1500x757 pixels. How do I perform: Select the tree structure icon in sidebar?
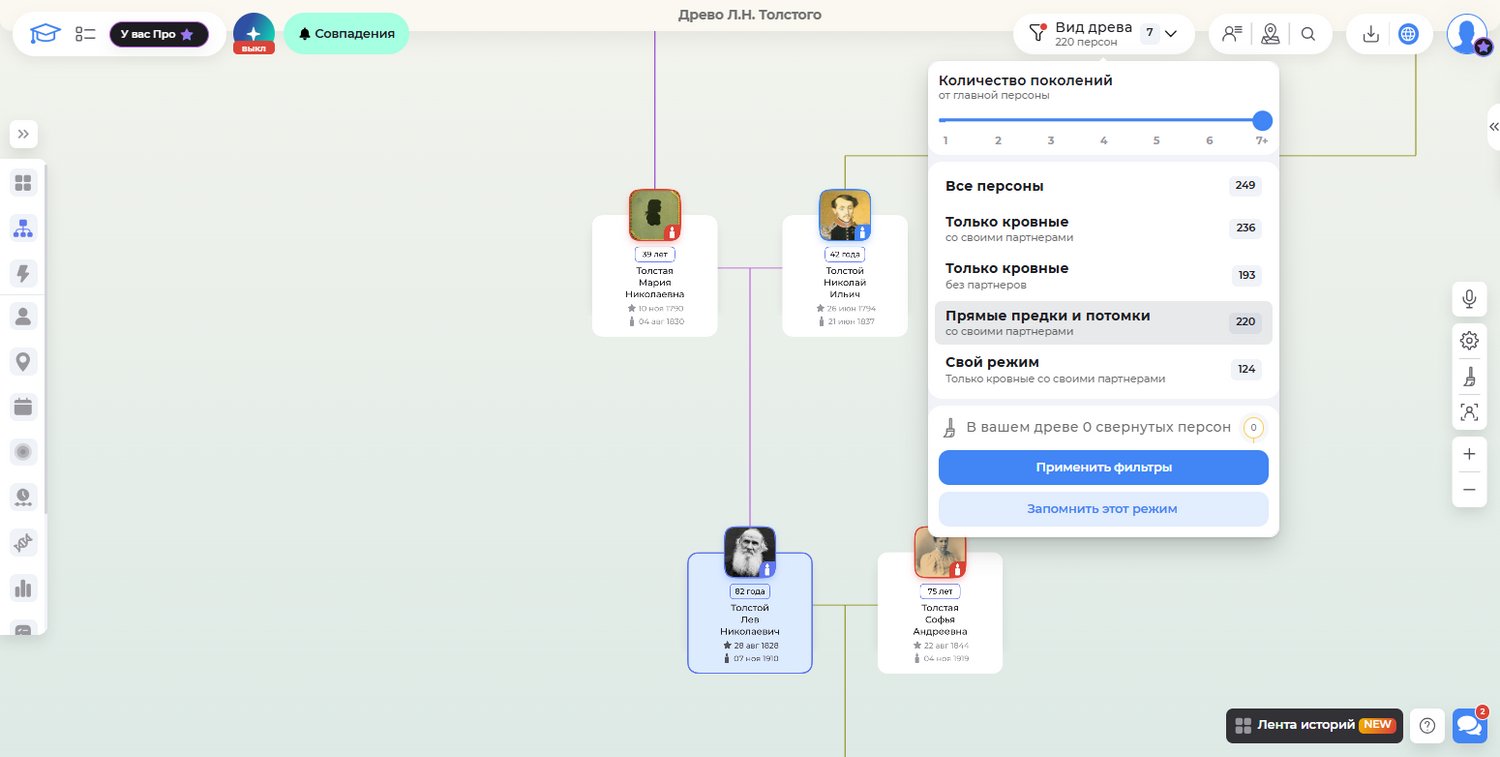[23, 228]
